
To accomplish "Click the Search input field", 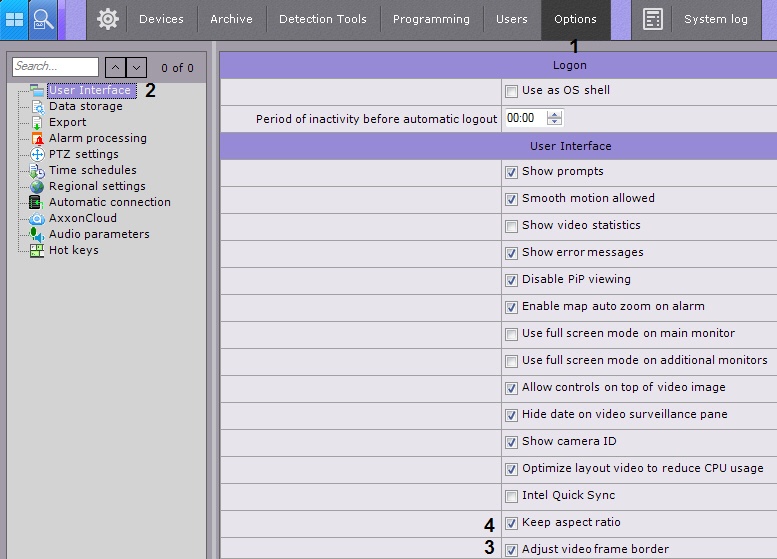I will pos(55,67).
